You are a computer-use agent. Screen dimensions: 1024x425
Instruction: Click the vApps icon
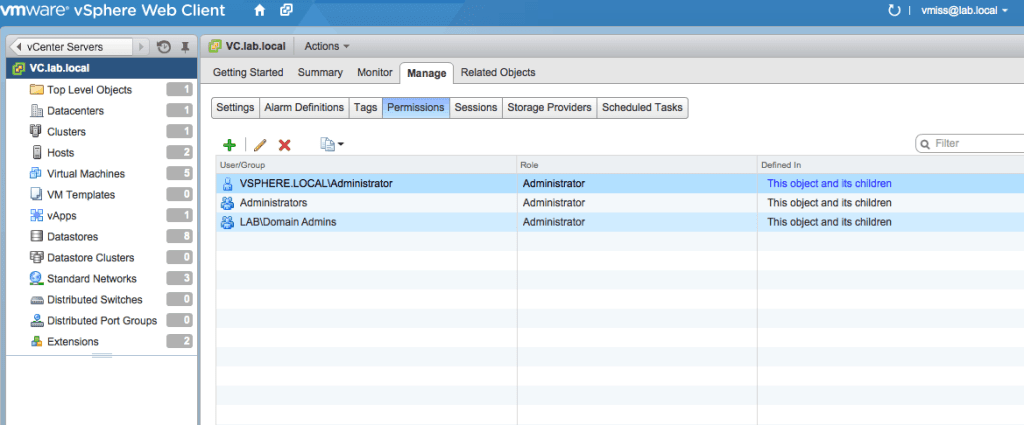pyautogui.click(x=37, y=215)
